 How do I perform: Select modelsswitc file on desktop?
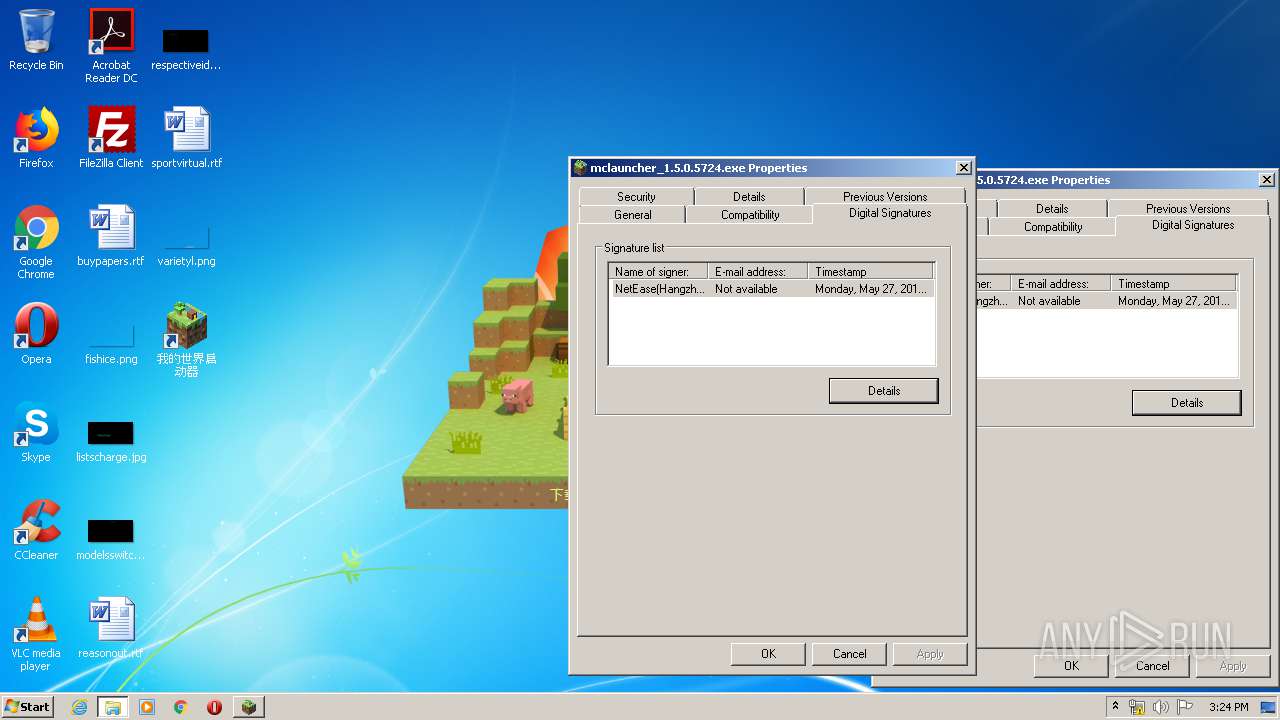pos(111,540)
